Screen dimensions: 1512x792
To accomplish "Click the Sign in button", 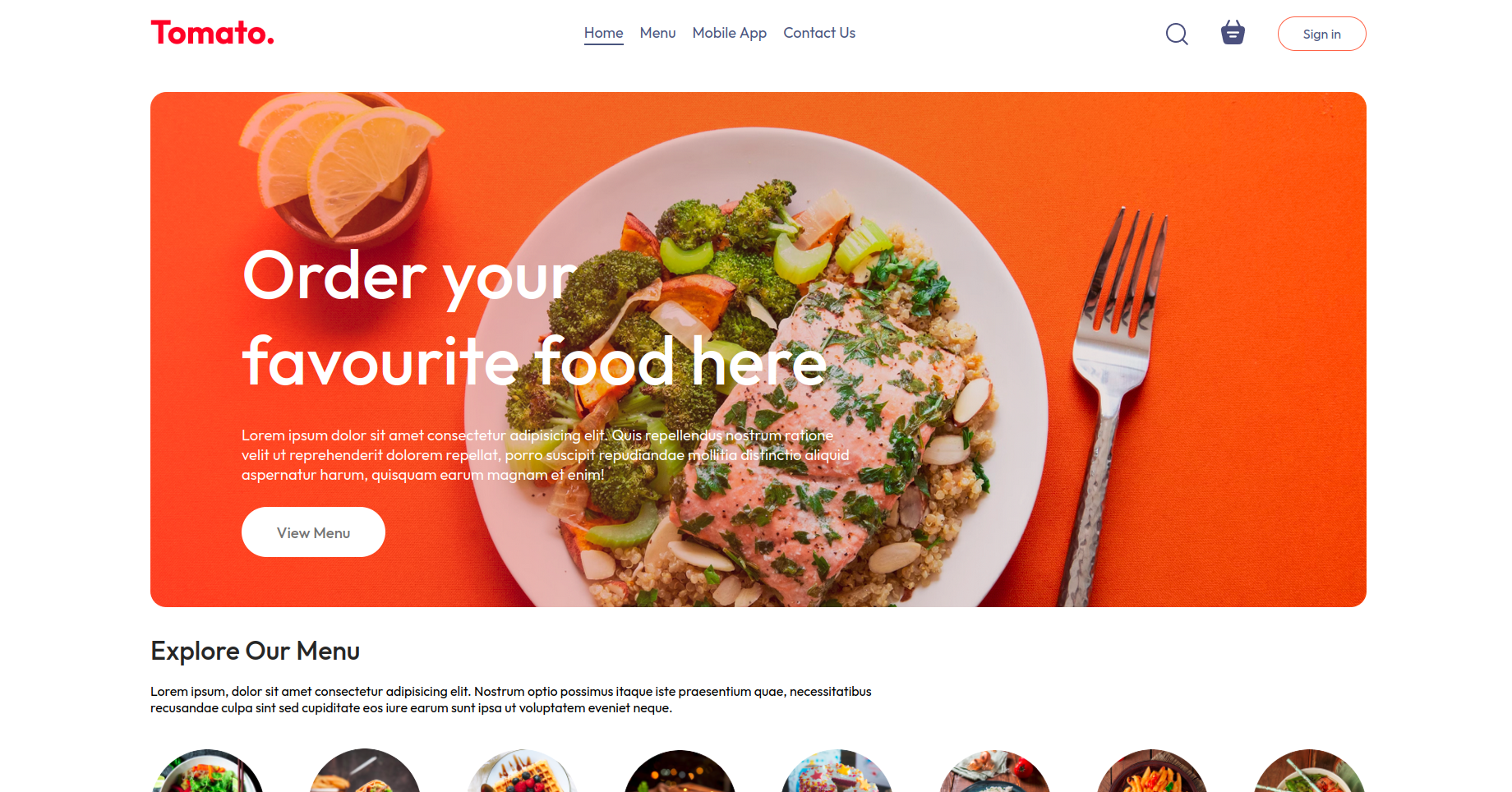I will (x=1322, y=34).
